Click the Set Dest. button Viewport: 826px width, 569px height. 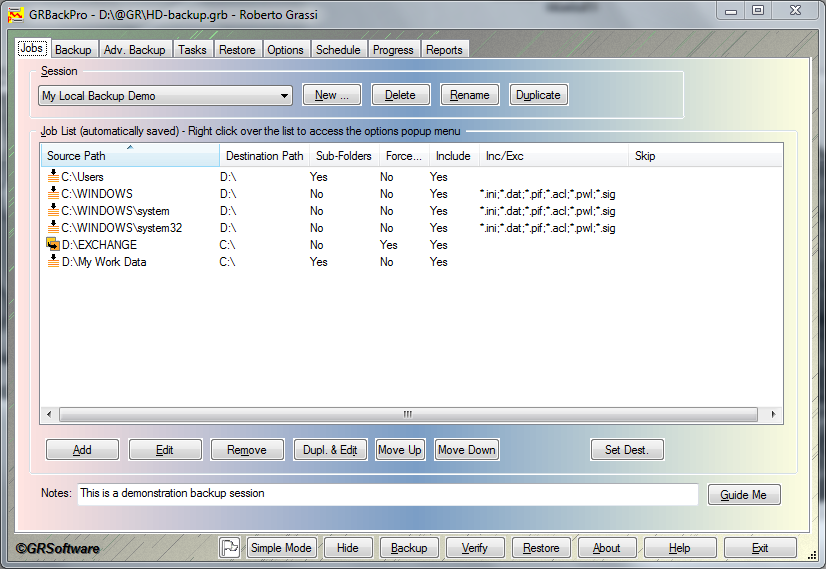pyautogui.click(x=627, y=450)
